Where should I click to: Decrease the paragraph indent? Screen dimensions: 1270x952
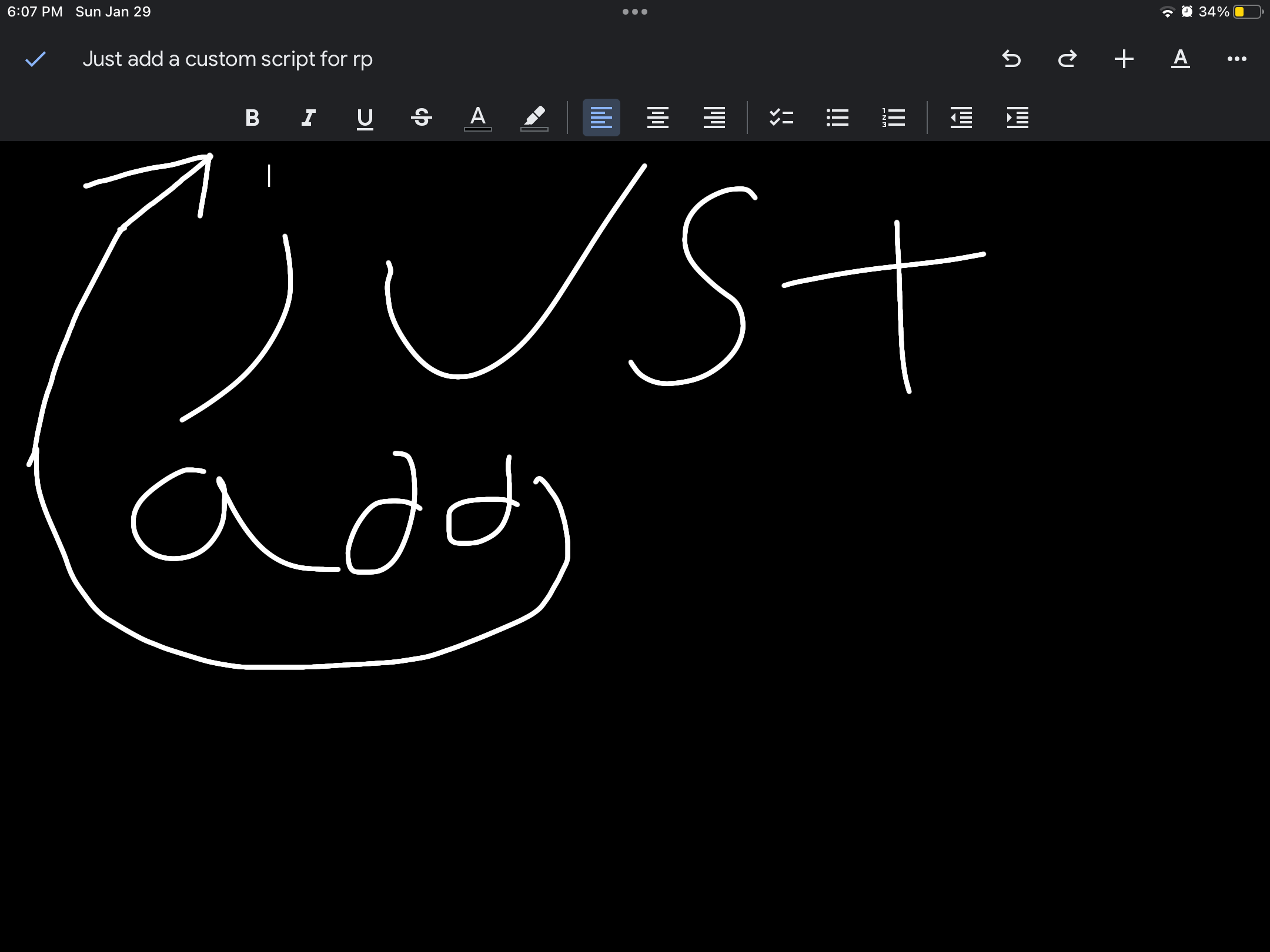[x=962, y=118]
